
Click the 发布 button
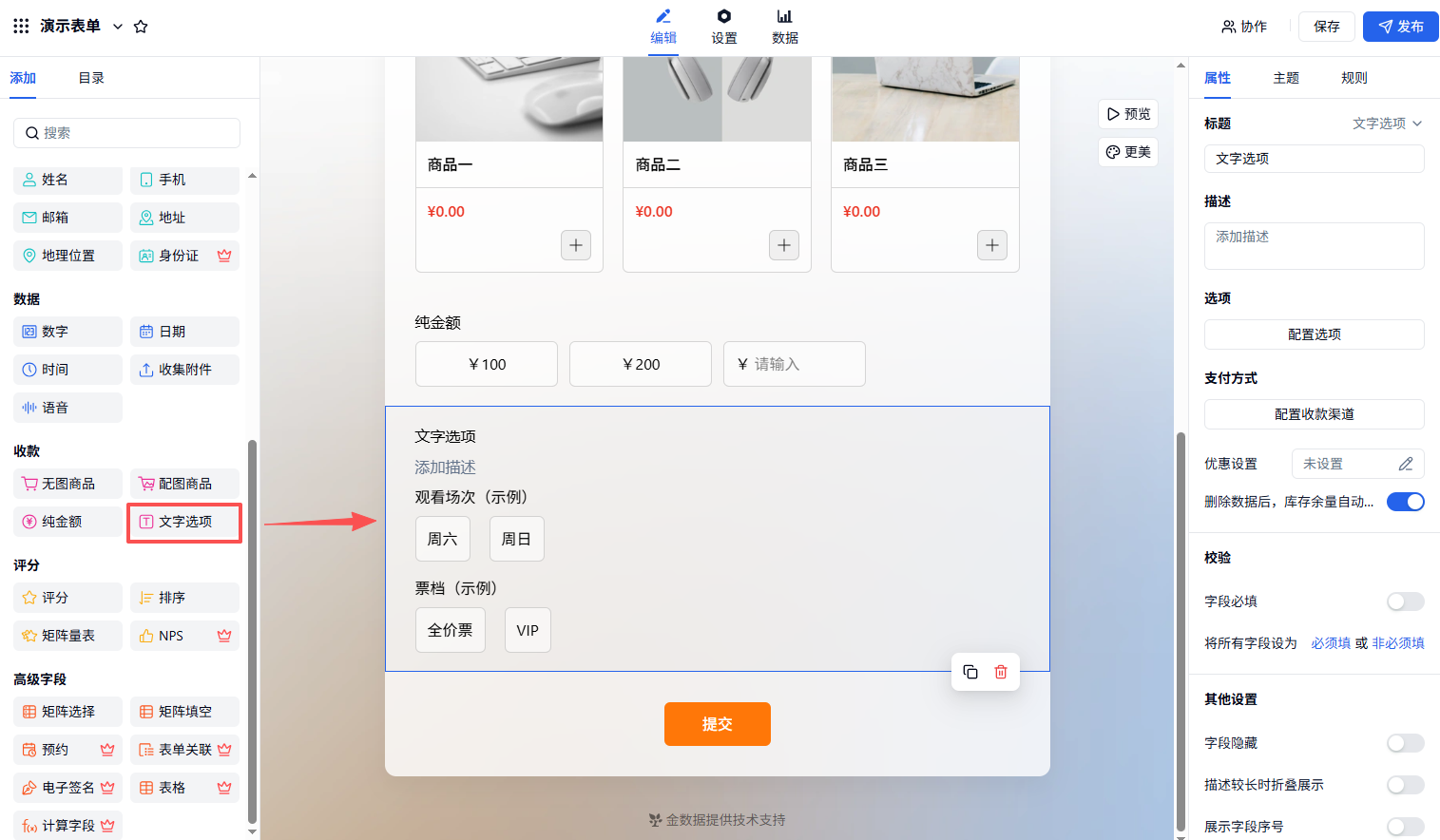point(1400,27)
